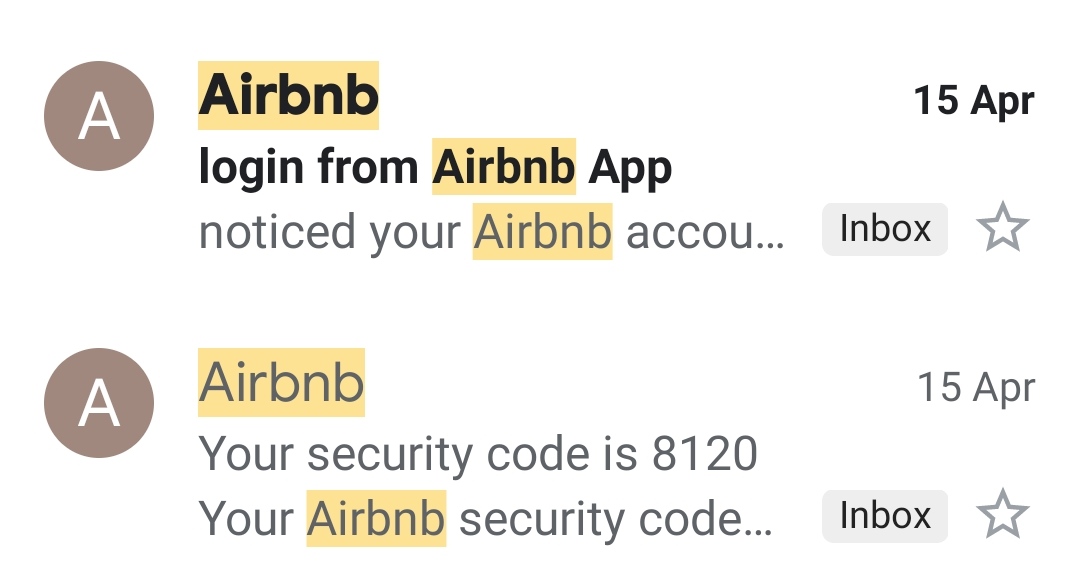This screenshot has height=569, width=1080.
Task: Tap the non-bold Airbnb sender name
Action: (x=281, y=382)
